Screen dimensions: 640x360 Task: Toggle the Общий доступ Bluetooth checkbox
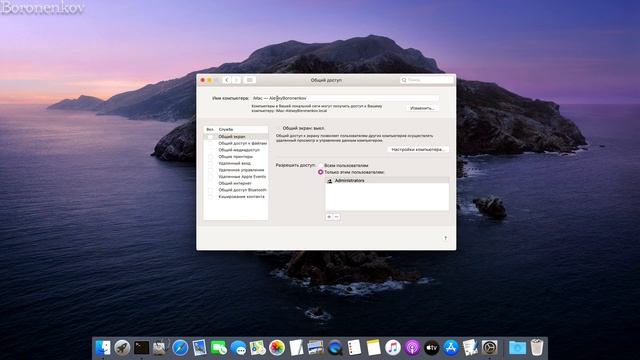point(210,190)
